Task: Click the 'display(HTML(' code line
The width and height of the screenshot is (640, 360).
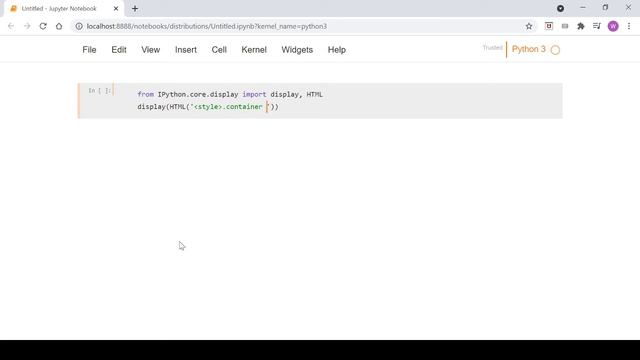Action: (x=208, y=107)
